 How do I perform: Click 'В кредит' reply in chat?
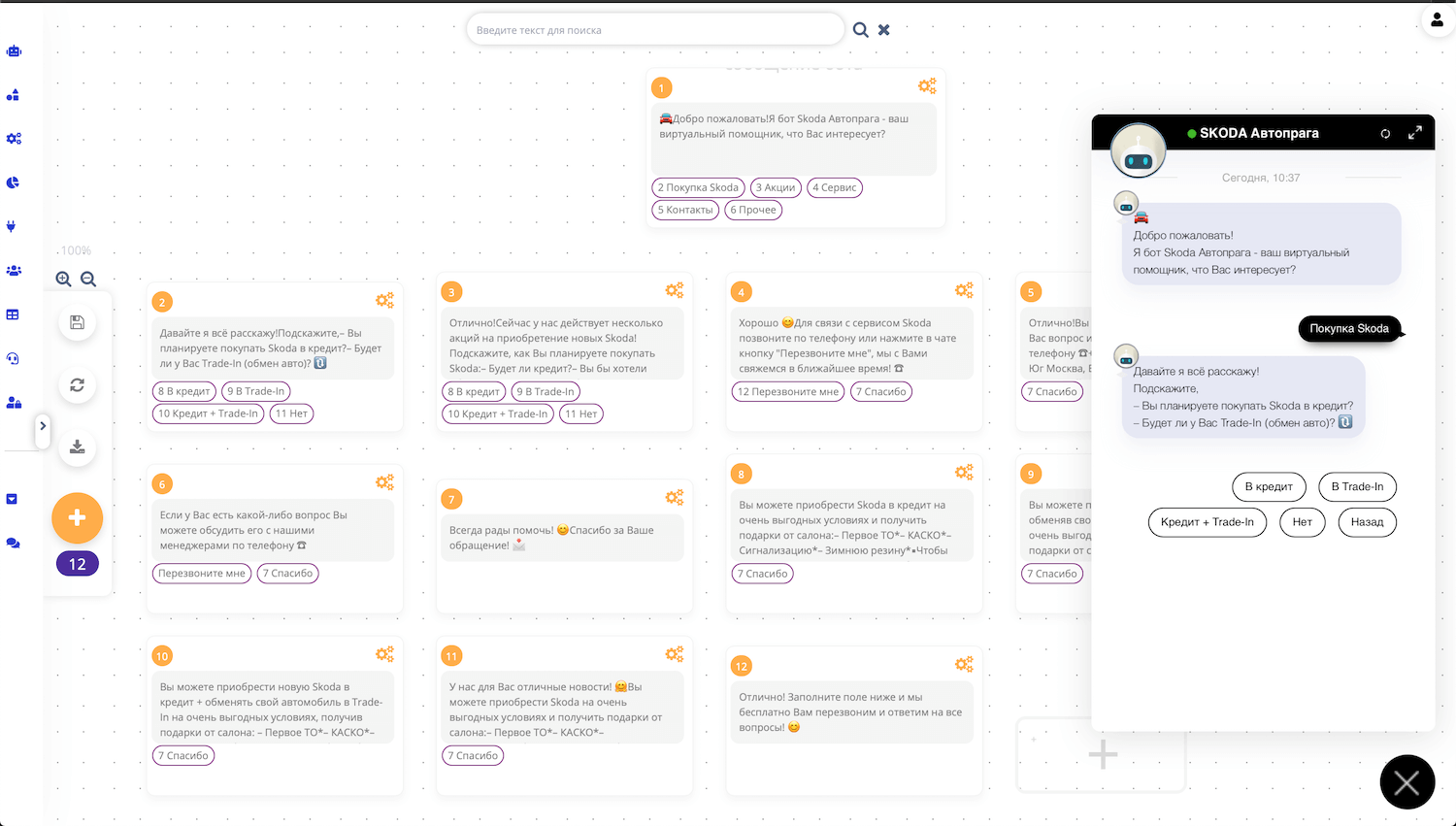[x=1269, y=486]
